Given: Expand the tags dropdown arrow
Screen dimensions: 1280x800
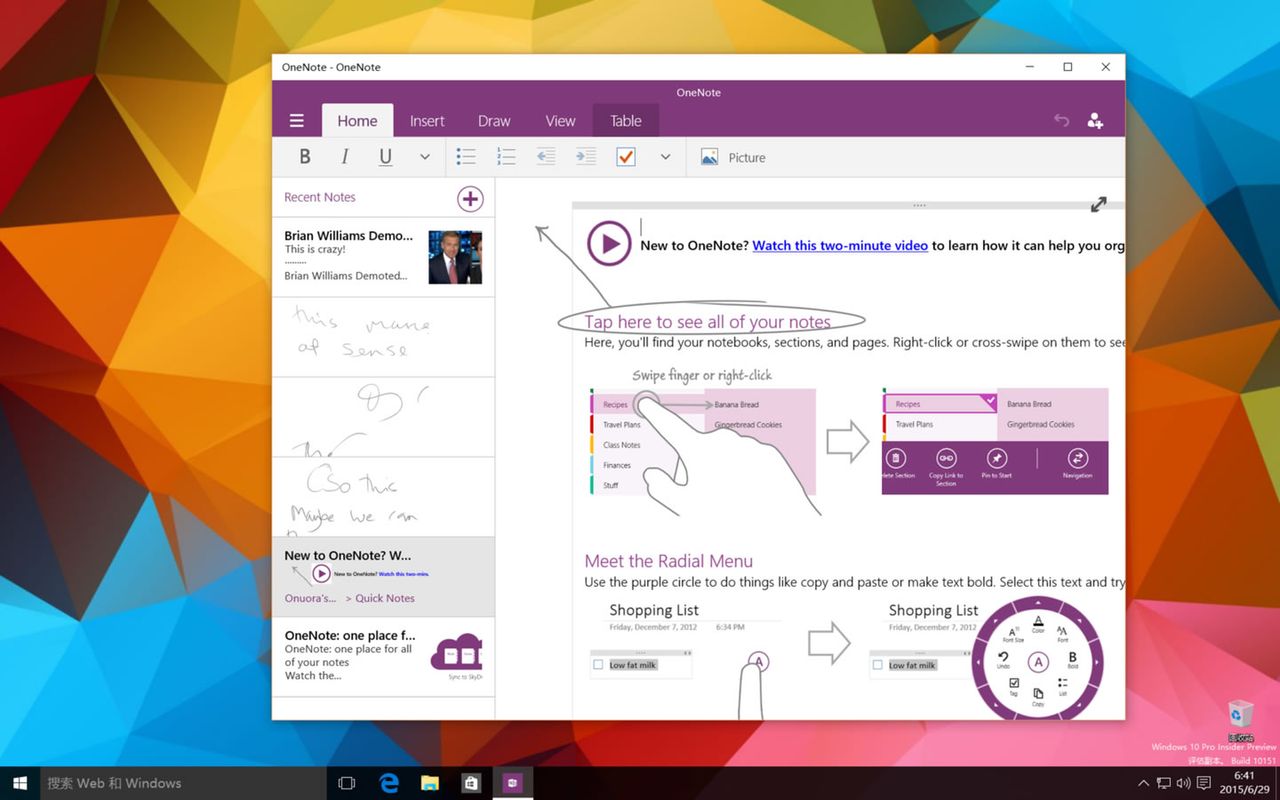Looking at the screenshot, I should tap(665, 157).
